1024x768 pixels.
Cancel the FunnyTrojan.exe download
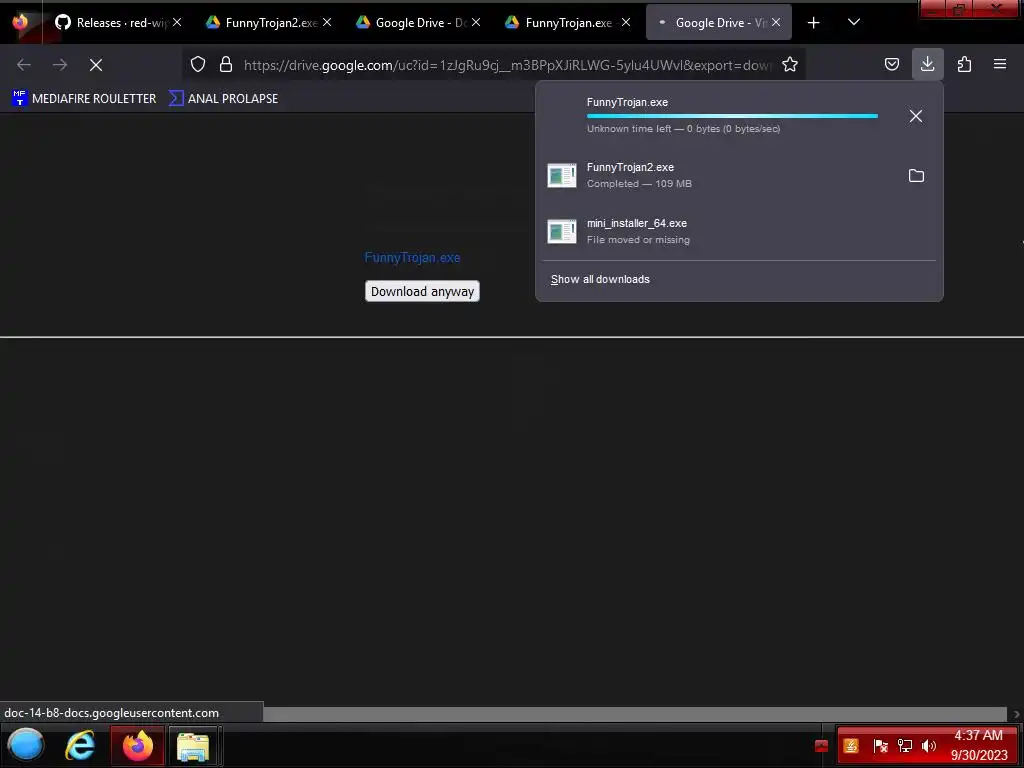point(916,116)
